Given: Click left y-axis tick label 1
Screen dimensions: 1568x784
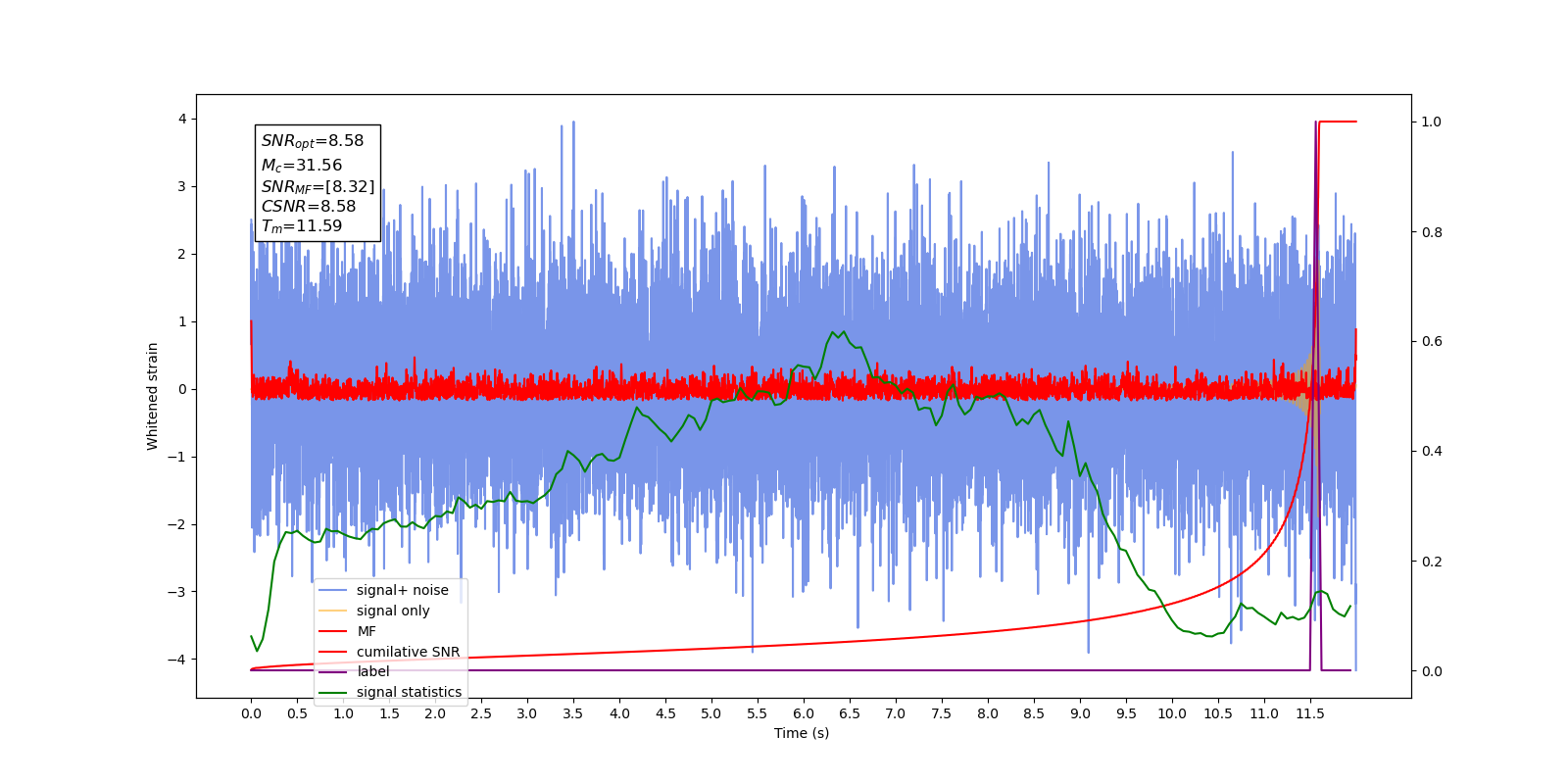Looking at the screenshot, I should [x=182, y=321].
